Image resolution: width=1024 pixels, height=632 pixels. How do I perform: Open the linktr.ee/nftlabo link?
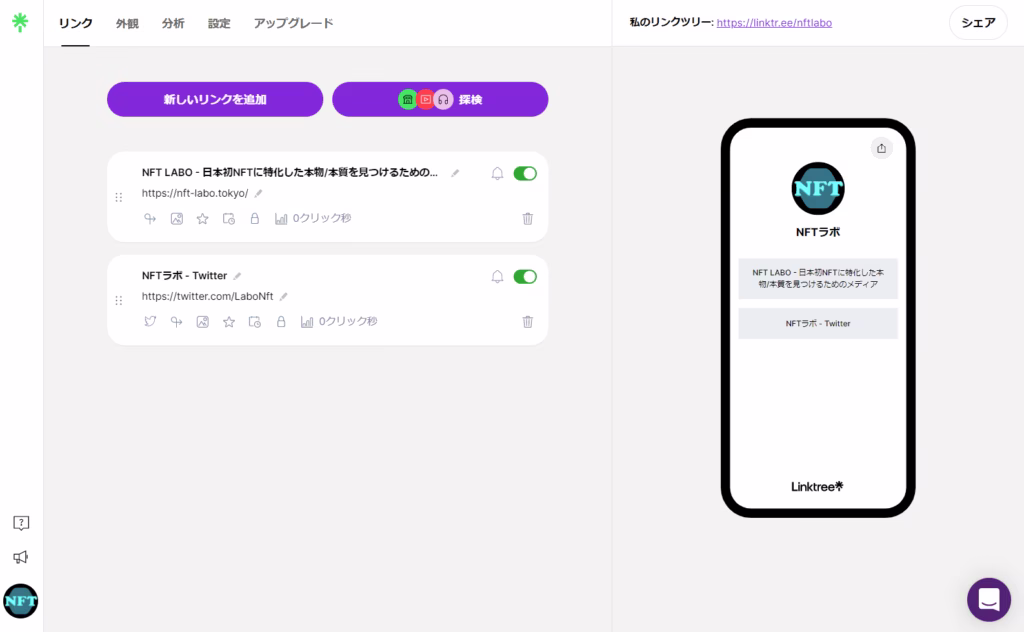click(x=774, y=23)
